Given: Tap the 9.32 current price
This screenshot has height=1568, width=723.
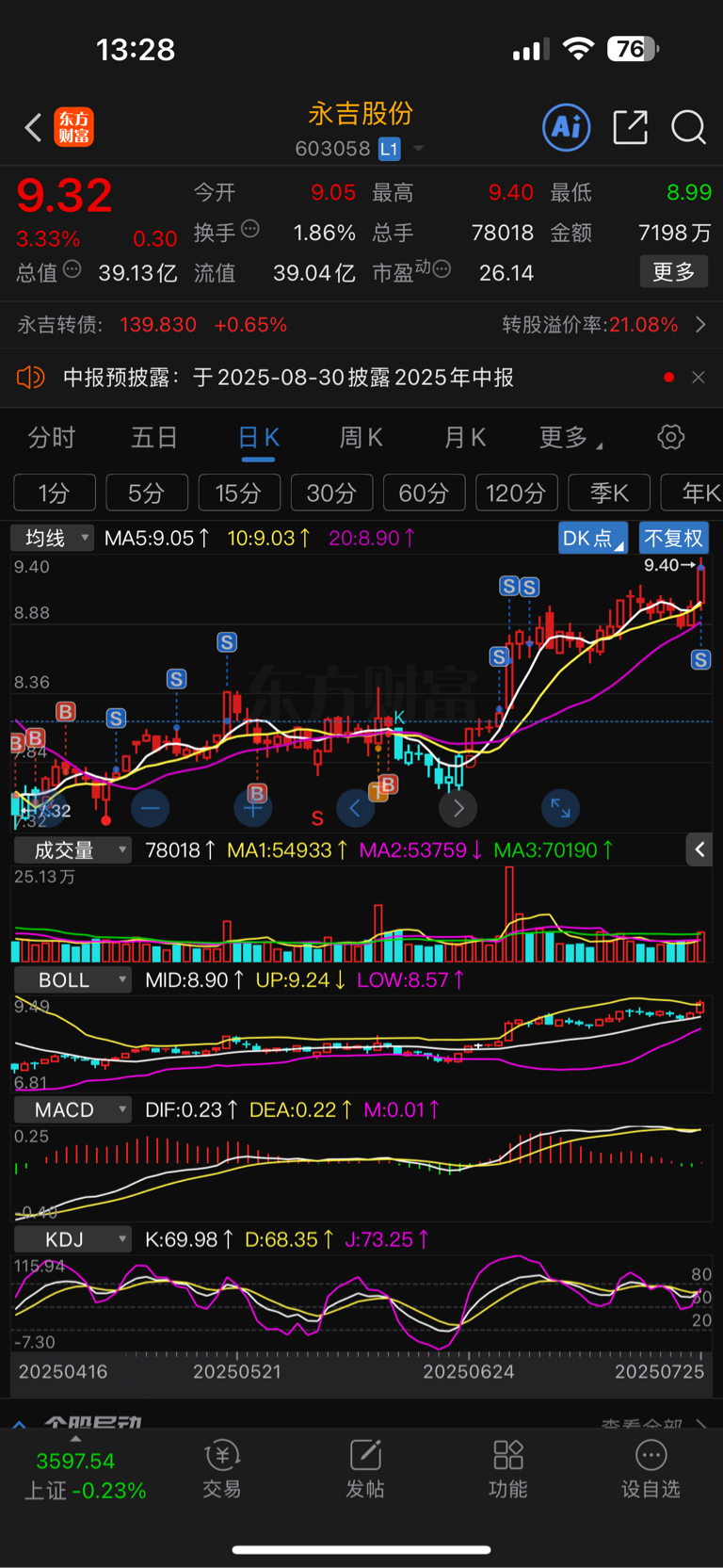Looking at the screenshot, I should coord(64,196).
